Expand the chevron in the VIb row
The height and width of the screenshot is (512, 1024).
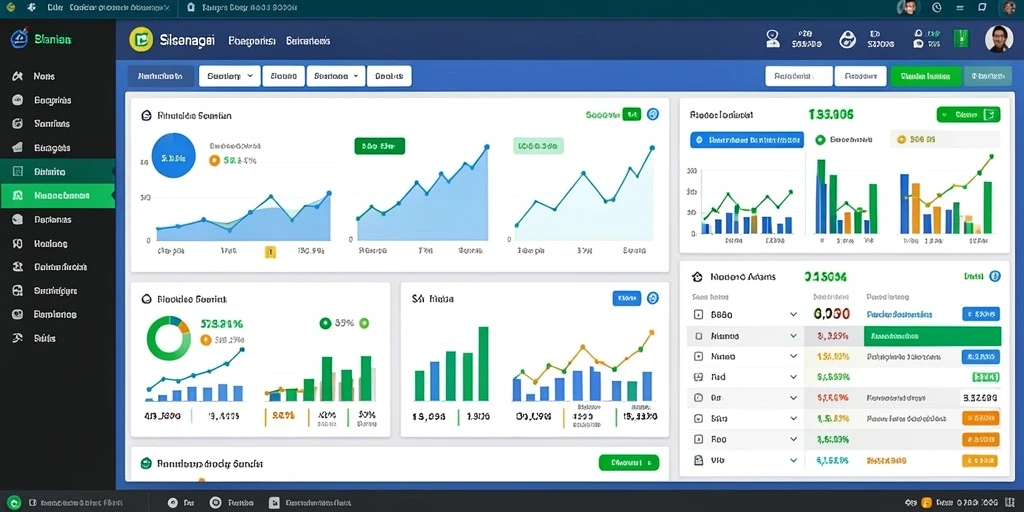793,460
